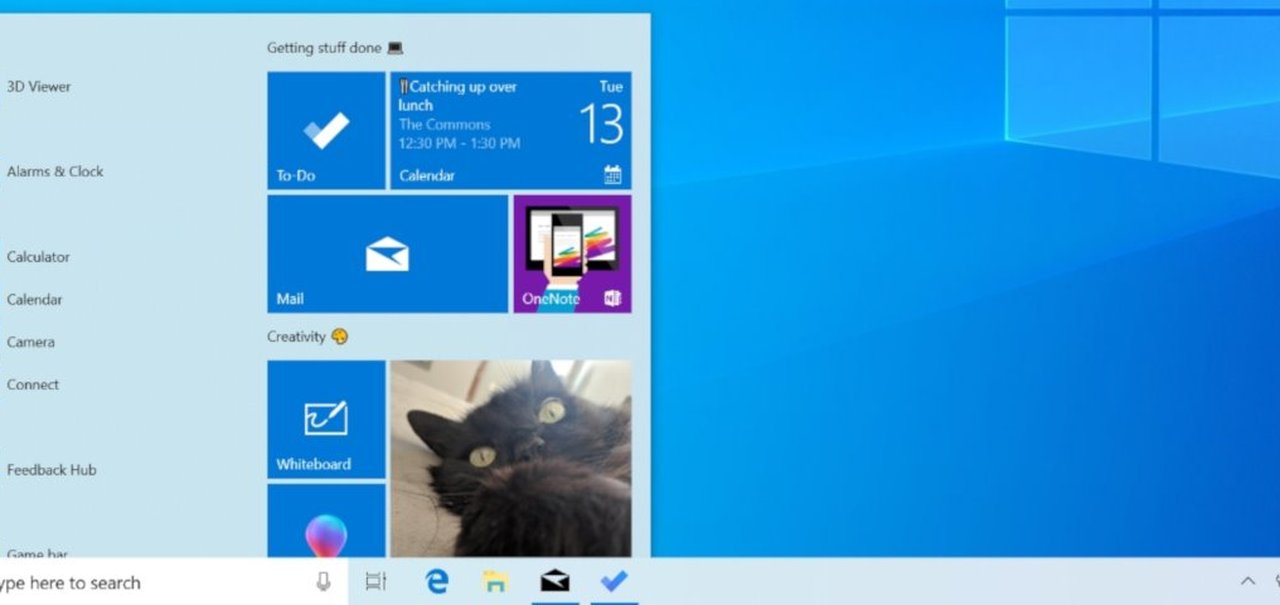Click the taskbar search input field
1280x605 pixels.
tap(173, 582)
